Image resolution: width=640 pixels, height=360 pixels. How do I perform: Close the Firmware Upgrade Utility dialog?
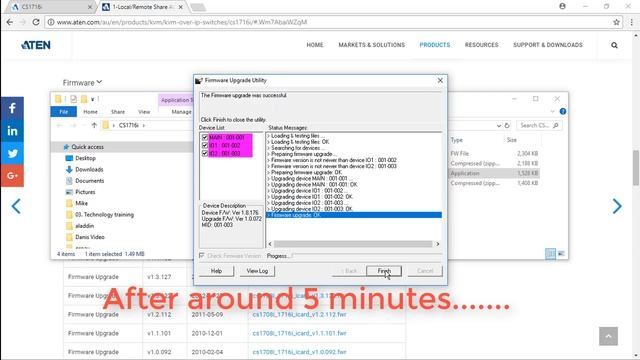(x=440, y=80)
